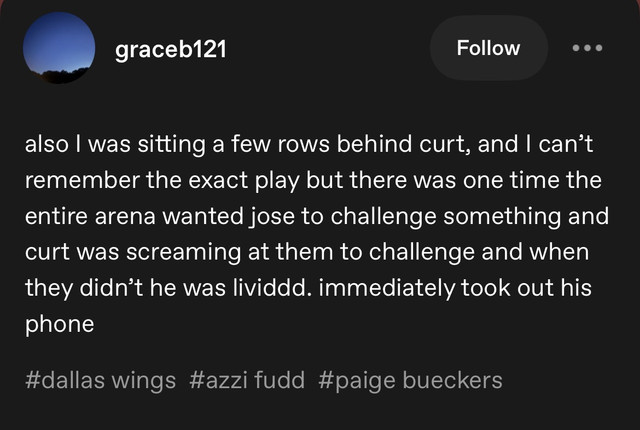Viewport: 640px width, 430px height.
Task: Click the line starting 'they didn't he was'
Action: tap(309, 288)
